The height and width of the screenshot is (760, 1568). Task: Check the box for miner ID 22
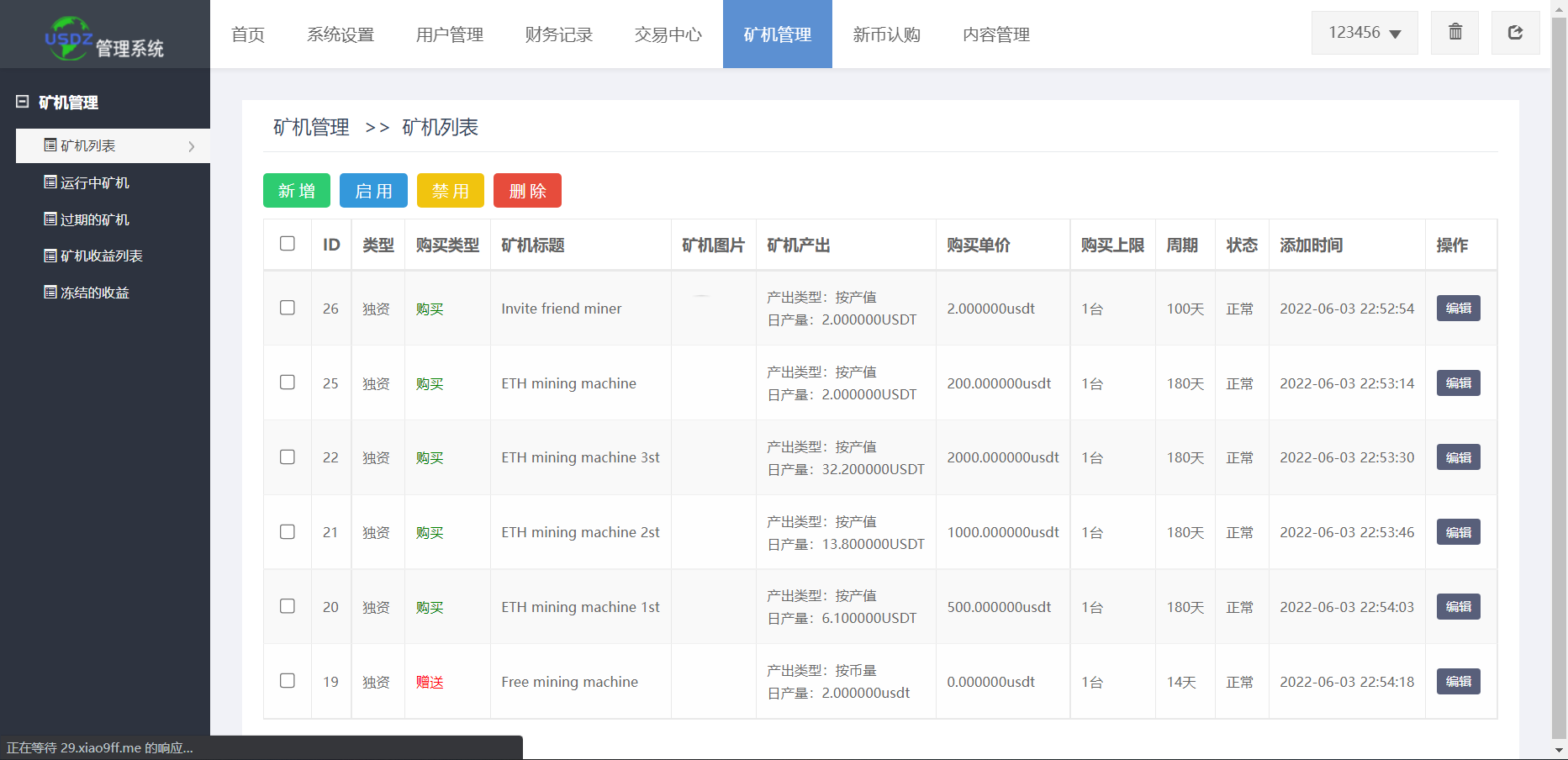click(x=288, y=457)
